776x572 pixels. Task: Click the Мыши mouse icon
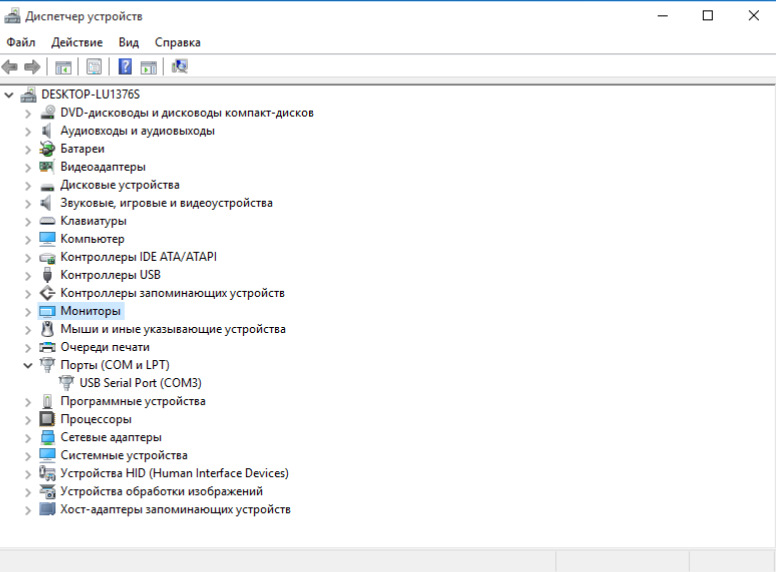point(48,329)
